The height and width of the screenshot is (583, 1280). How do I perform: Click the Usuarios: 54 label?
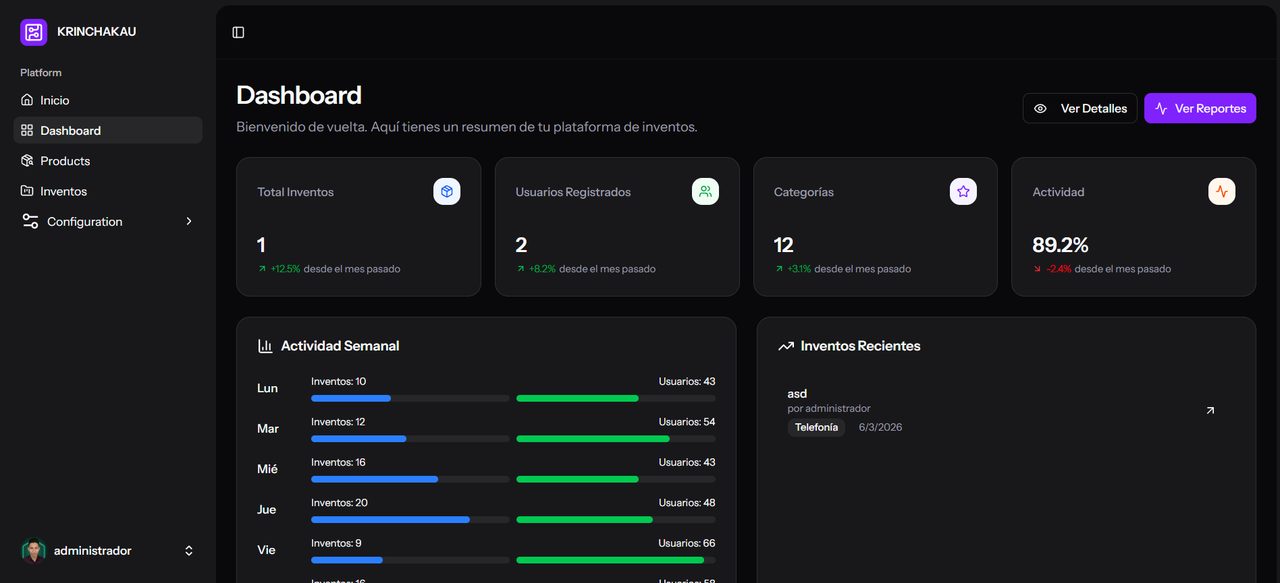[x=687, y=422]
